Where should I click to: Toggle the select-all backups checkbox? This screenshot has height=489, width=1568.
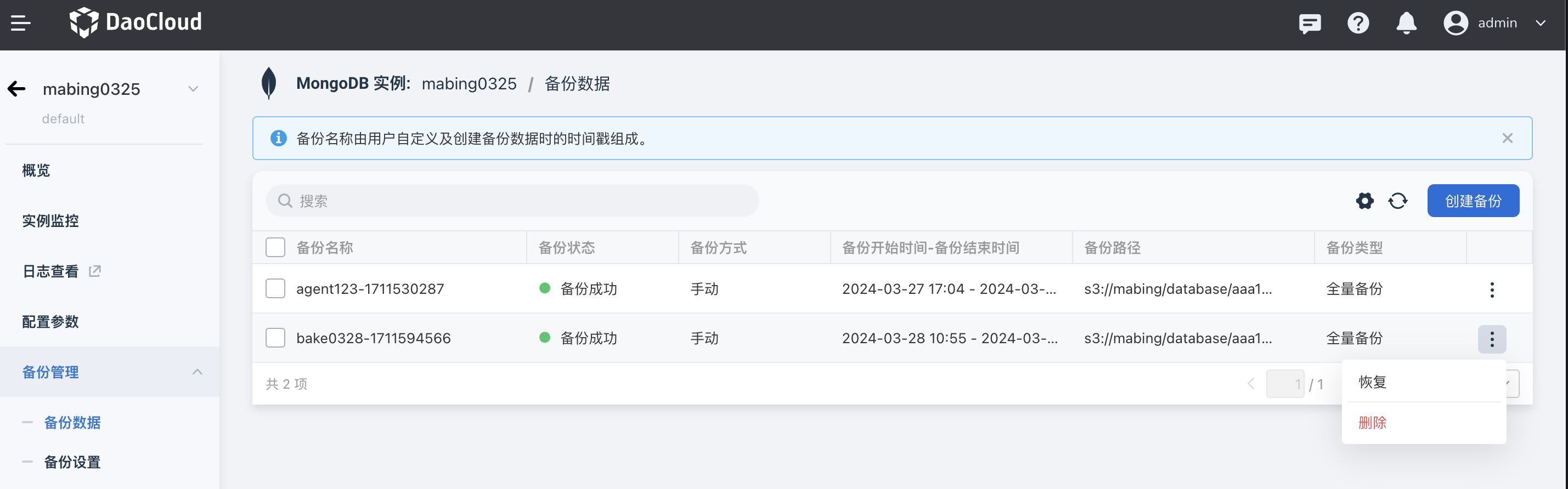[x=275, y=248]
